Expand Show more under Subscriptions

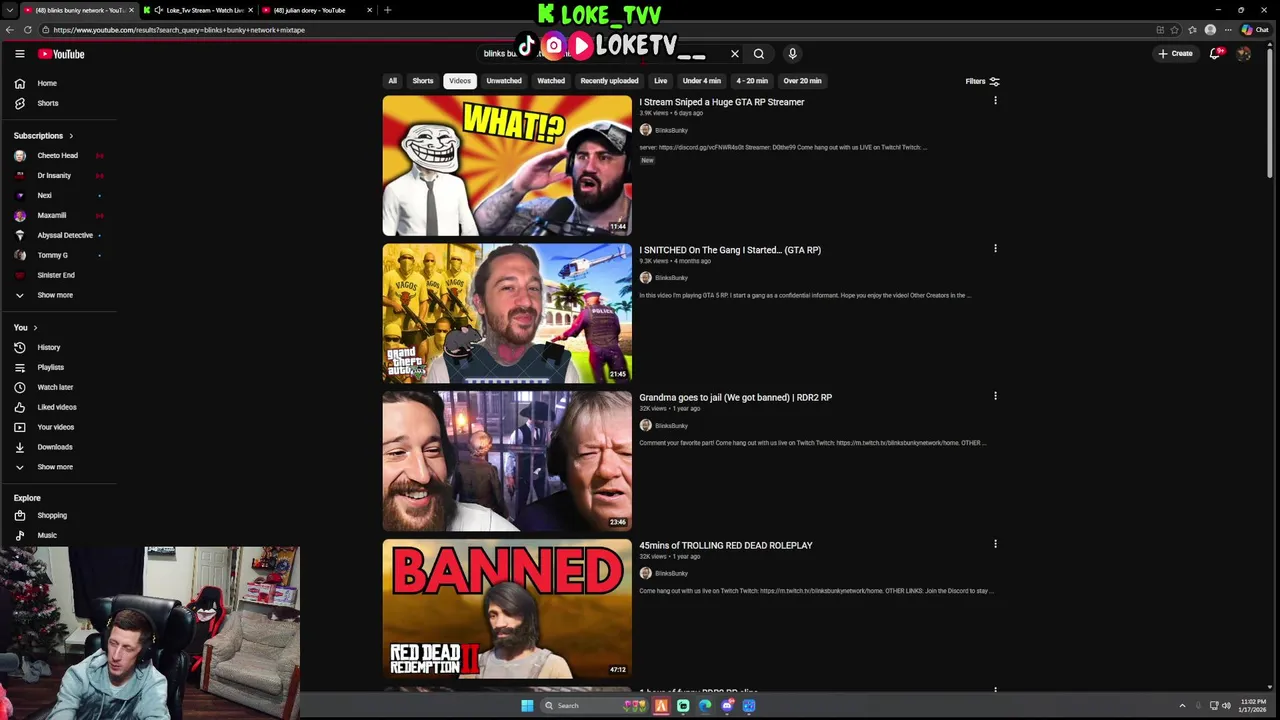(59, 295)
